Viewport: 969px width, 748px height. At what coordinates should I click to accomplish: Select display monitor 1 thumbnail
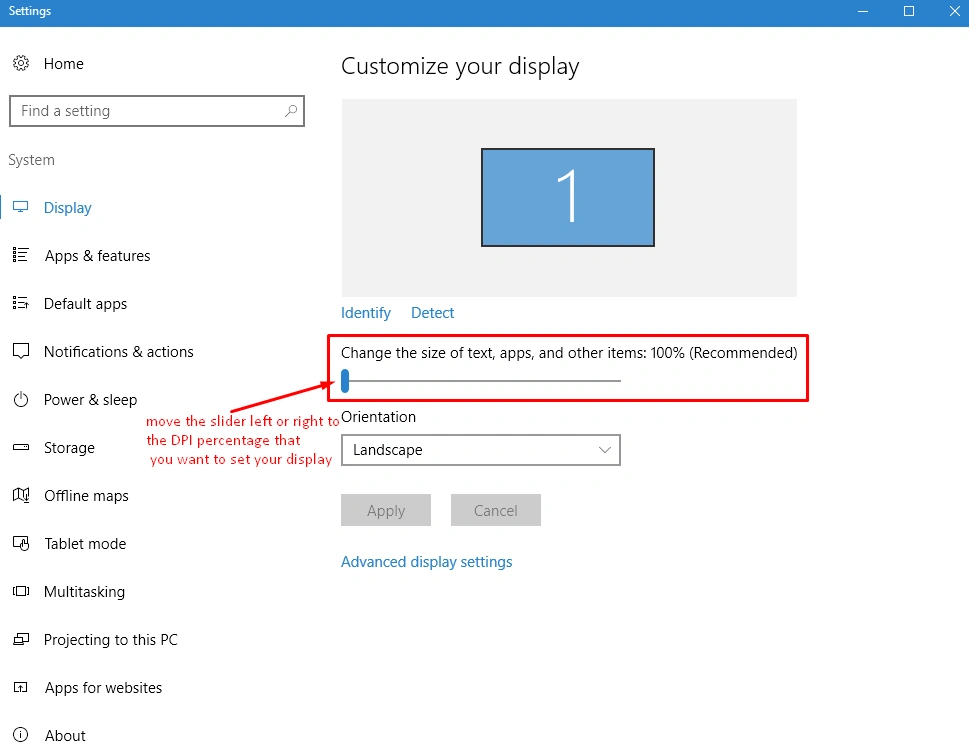[568, 197]
